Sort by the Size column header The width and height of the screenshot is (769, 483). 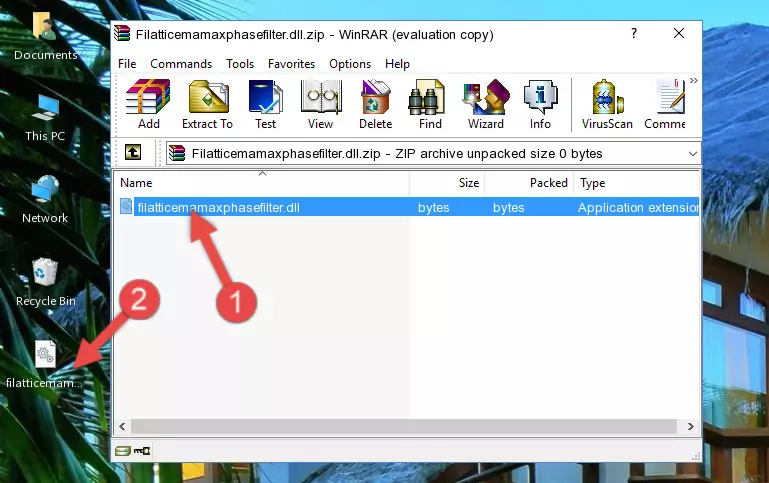coord(447,183)
